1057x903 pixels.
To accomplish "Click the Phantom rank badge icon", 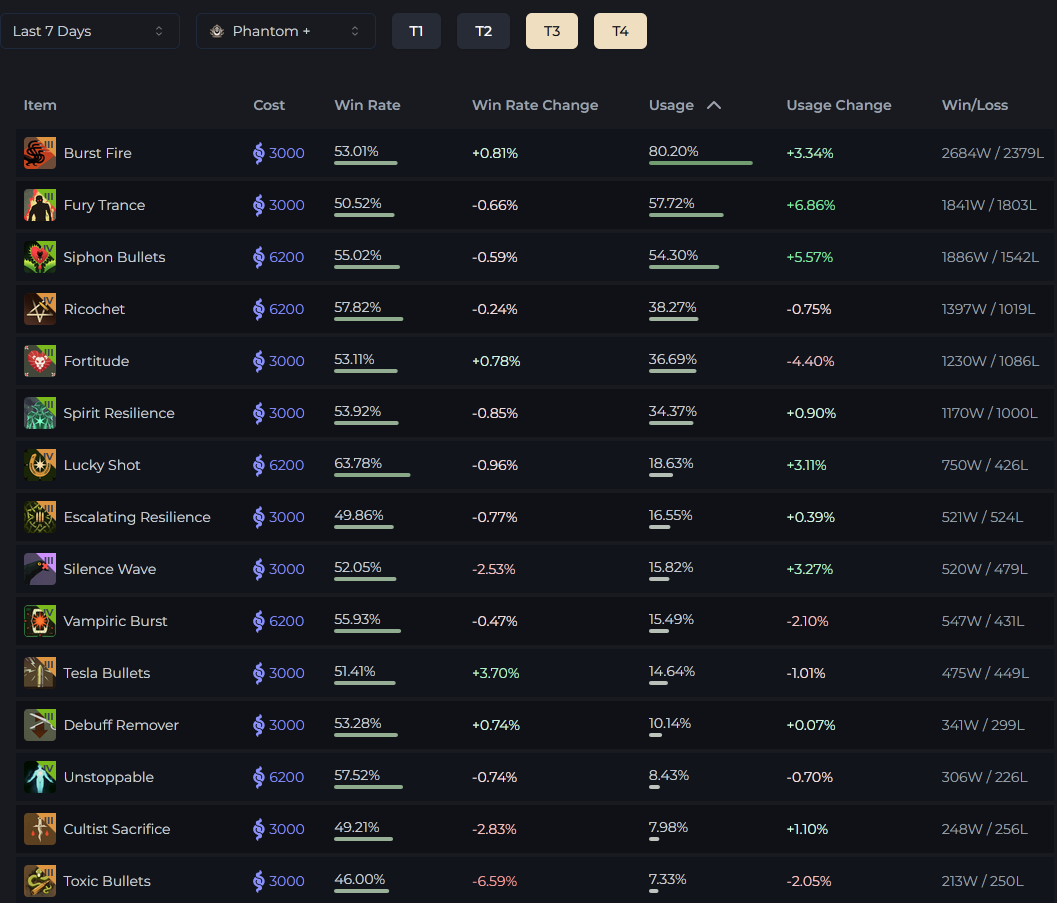I will click(x=217, y=31).
